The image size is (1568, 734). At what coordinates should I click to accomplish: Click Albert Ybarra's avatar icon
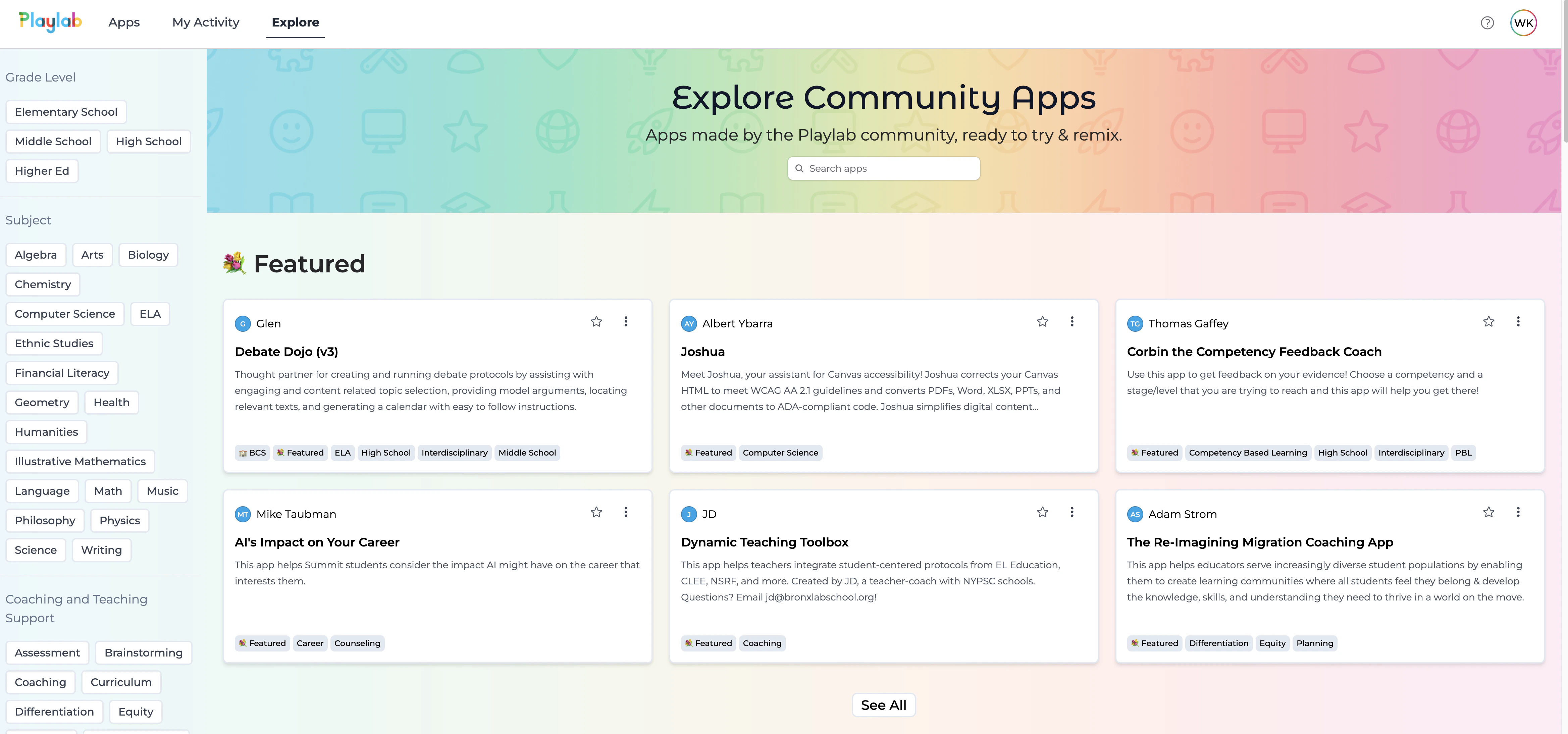[688, 323]
